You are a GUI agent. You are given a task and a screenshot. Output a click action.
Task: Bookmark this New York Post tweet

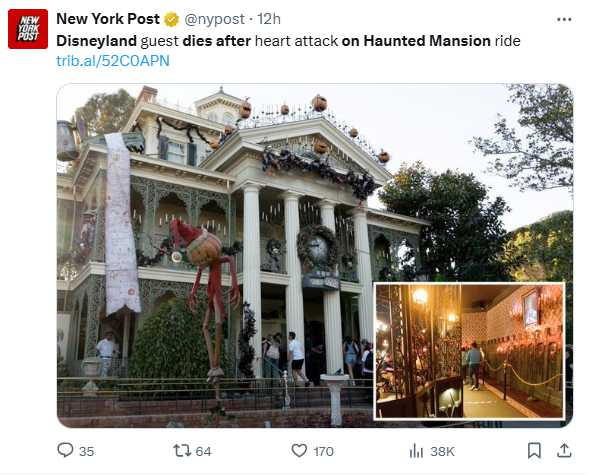[534, 450]
